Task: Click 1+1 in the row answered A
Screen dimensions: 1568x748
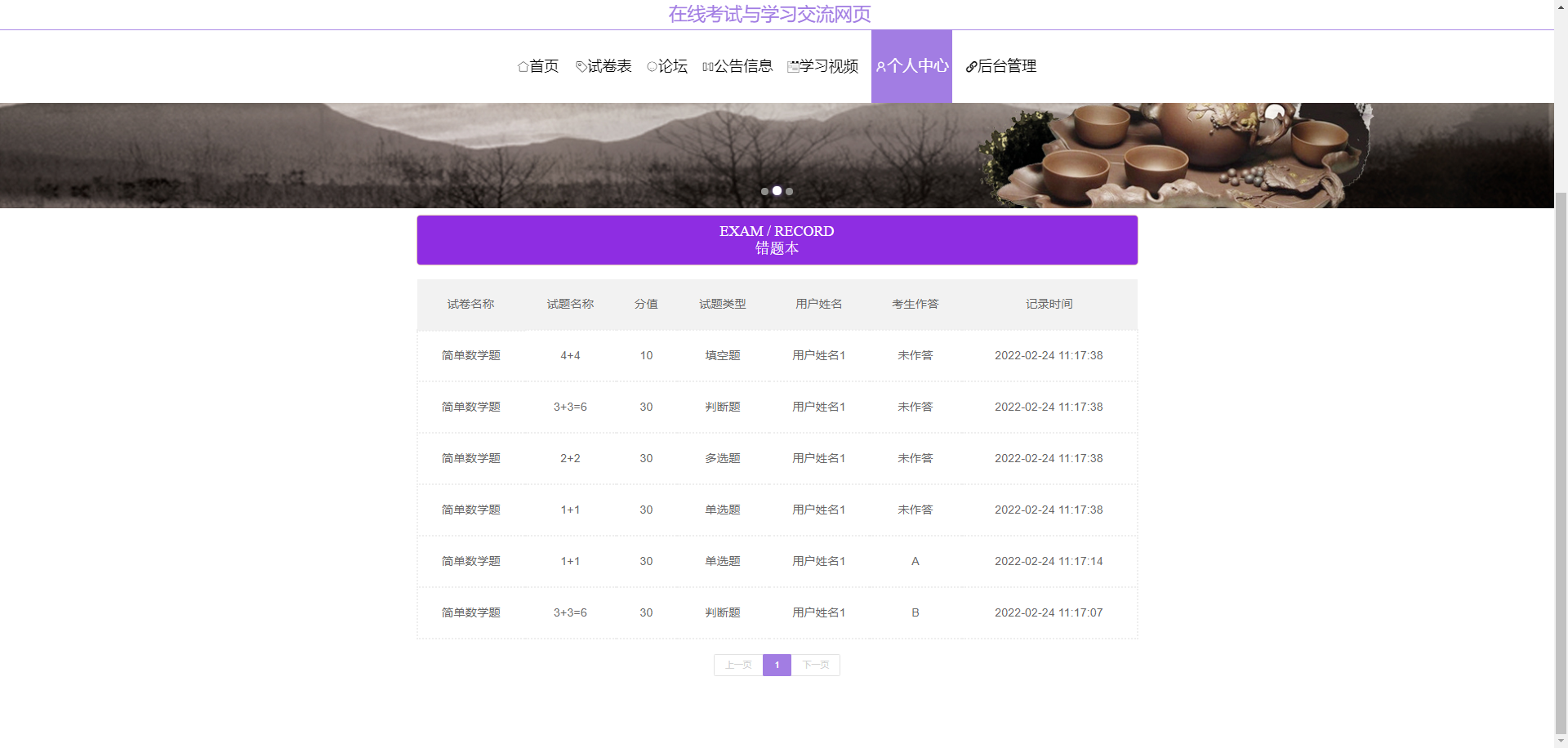Action: tap(570, 561)
